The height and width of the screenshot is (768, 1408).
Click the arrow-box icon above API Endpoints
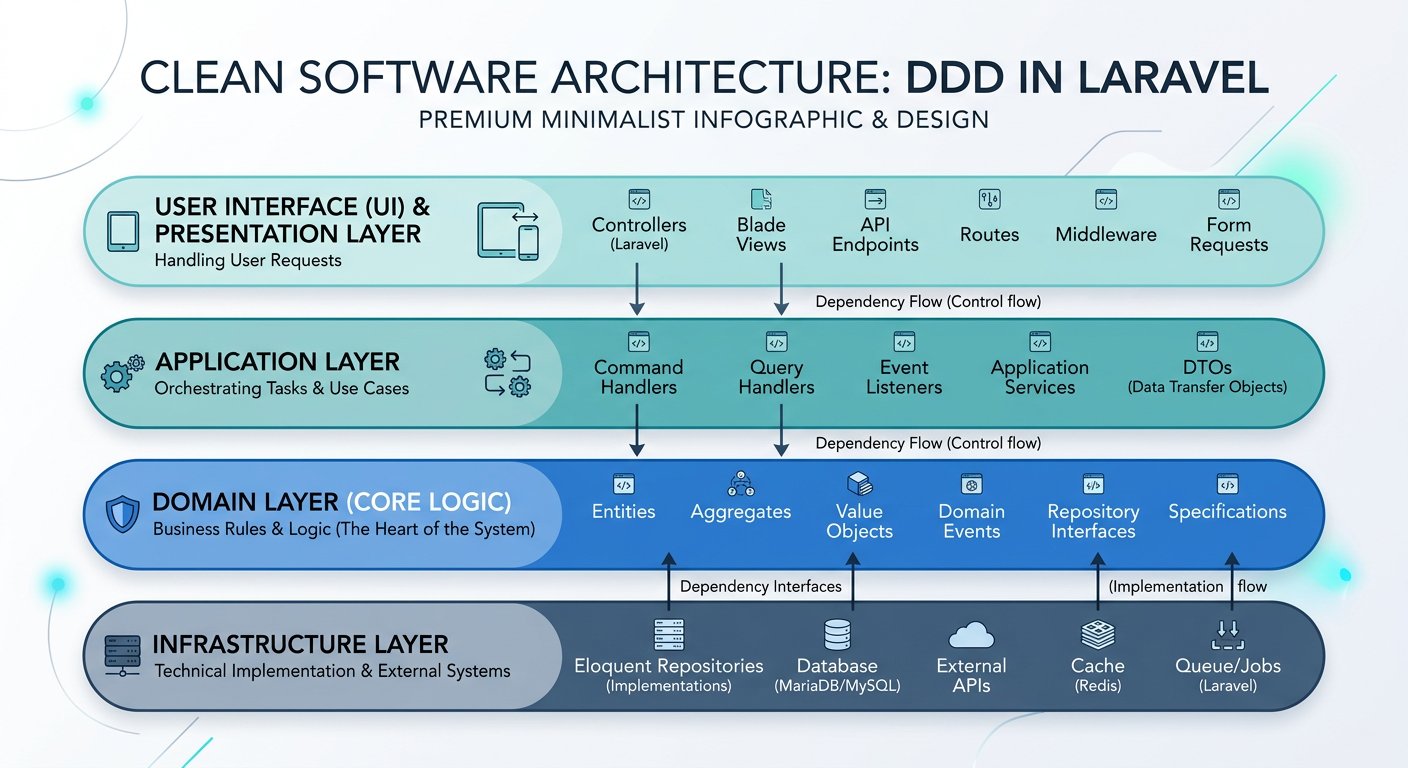coord(875,199)
